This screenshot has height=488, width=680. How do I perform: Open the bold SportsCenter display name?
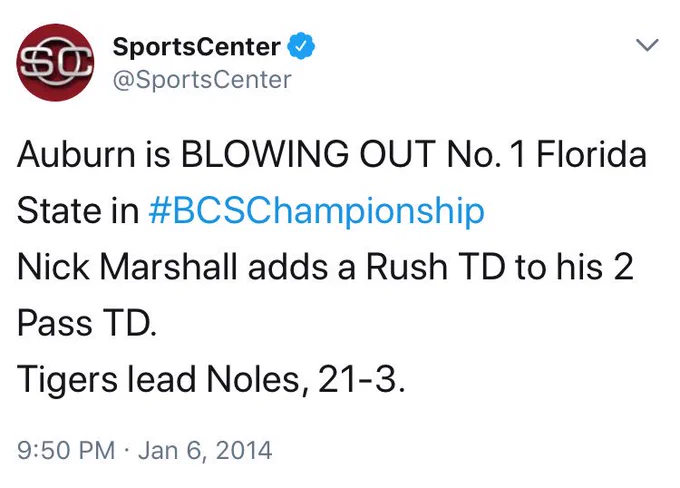click(x=196, y=47)
